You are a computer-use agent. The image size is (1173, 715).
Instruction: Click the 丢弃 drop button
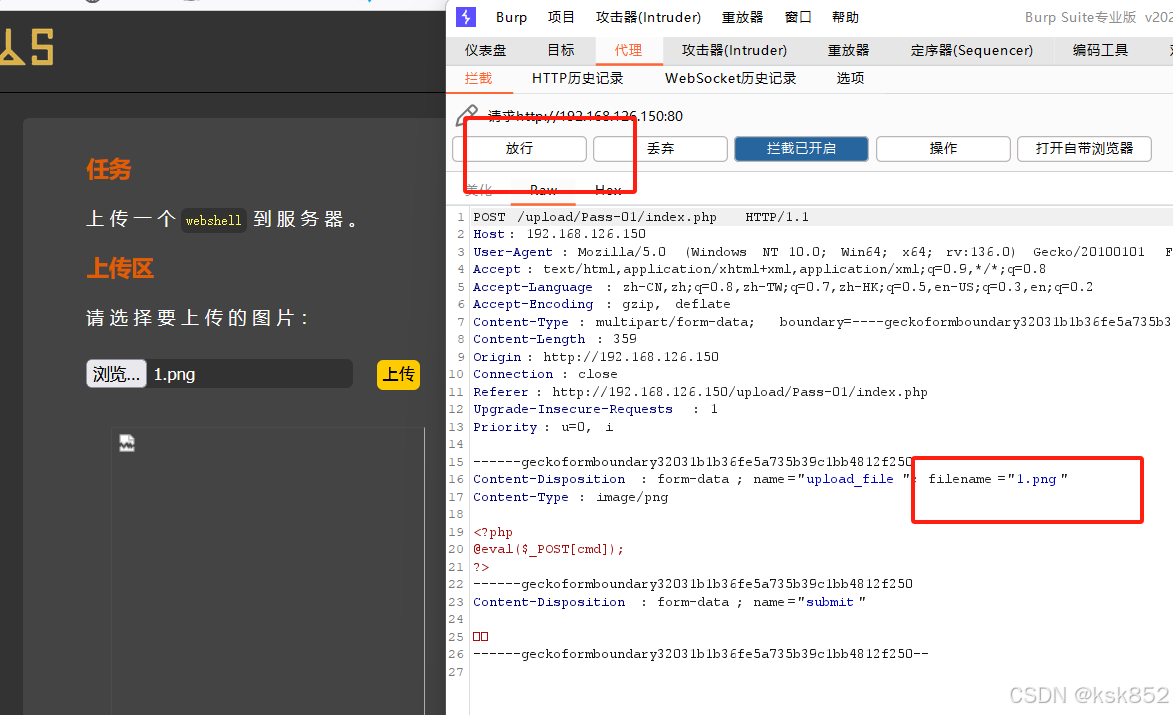(x=661, y=149)
